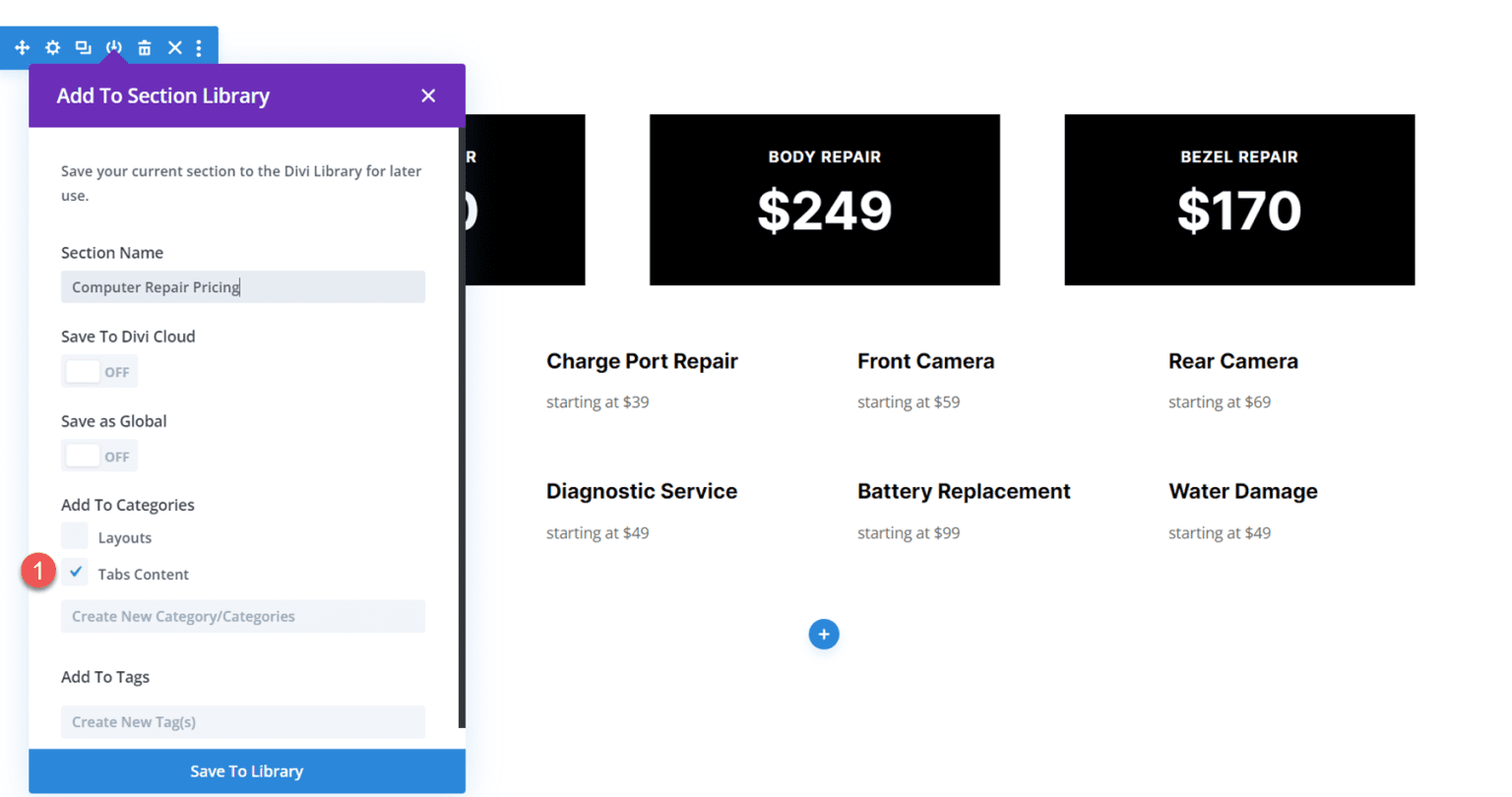Click the X icon in the blue toolbar

point(174,46)
